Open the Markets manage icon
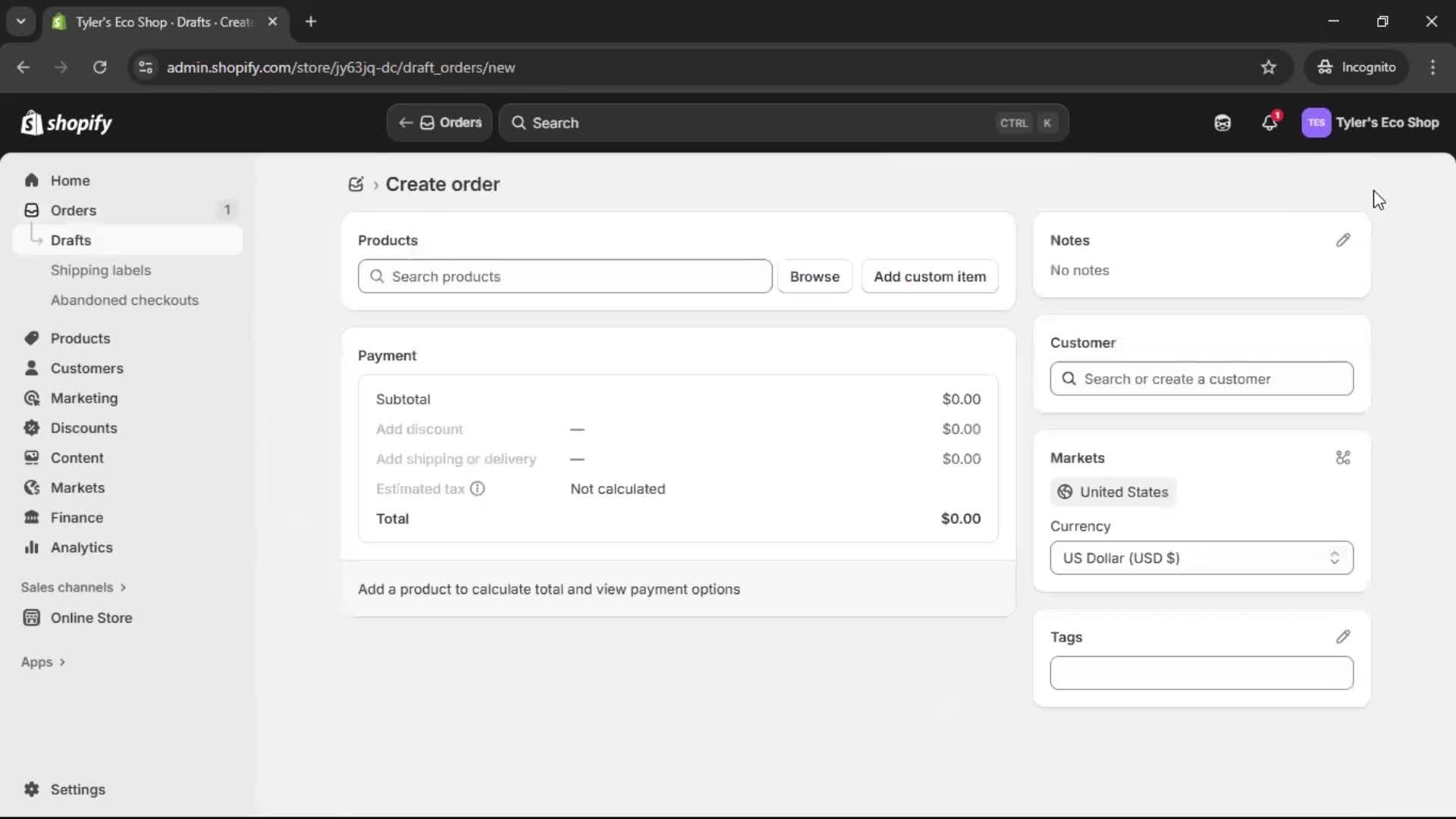This screenshot has width=1456, height=819. 1343,458
